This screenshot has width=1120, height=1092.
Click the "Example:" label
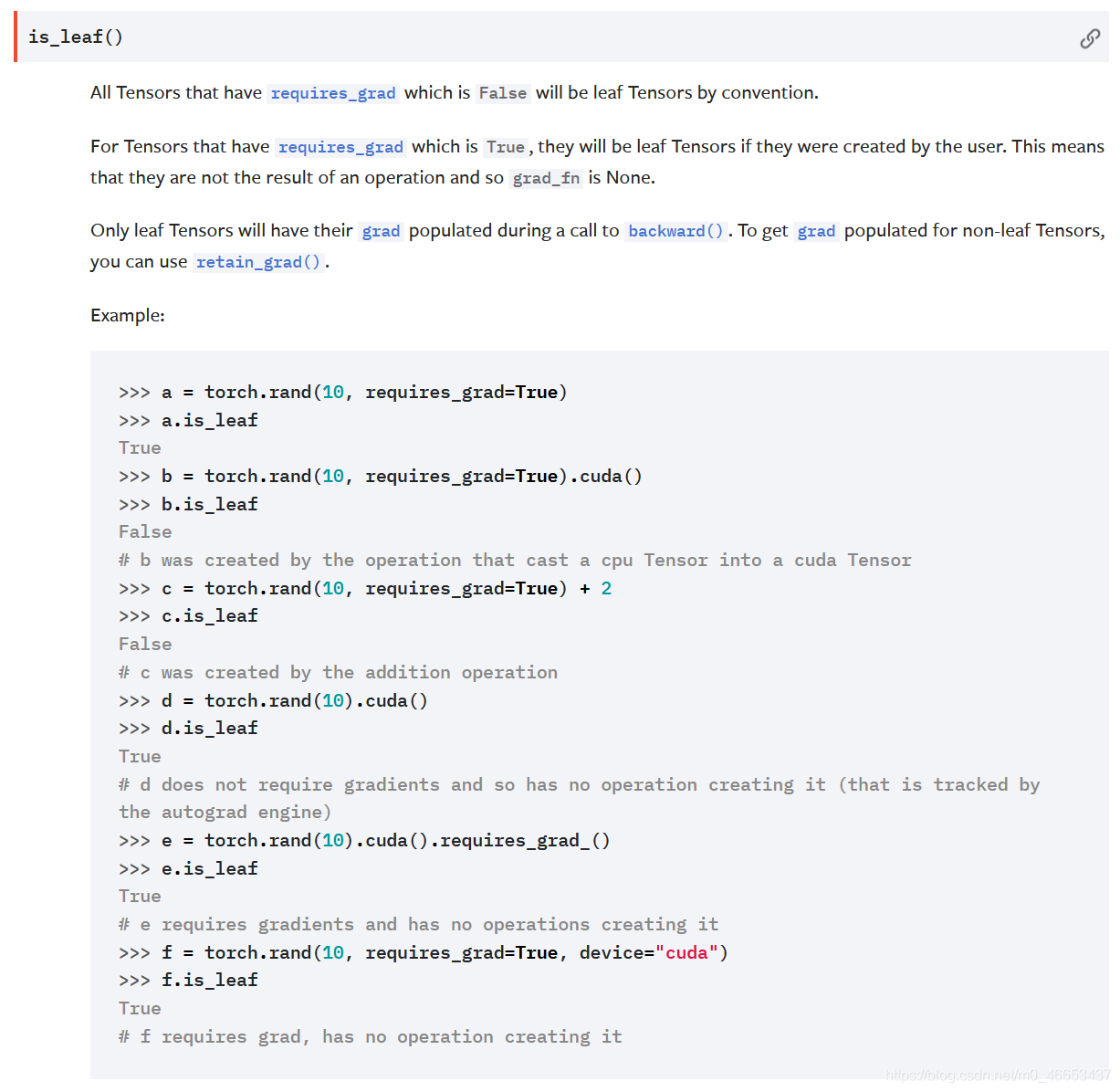[128, 315]
